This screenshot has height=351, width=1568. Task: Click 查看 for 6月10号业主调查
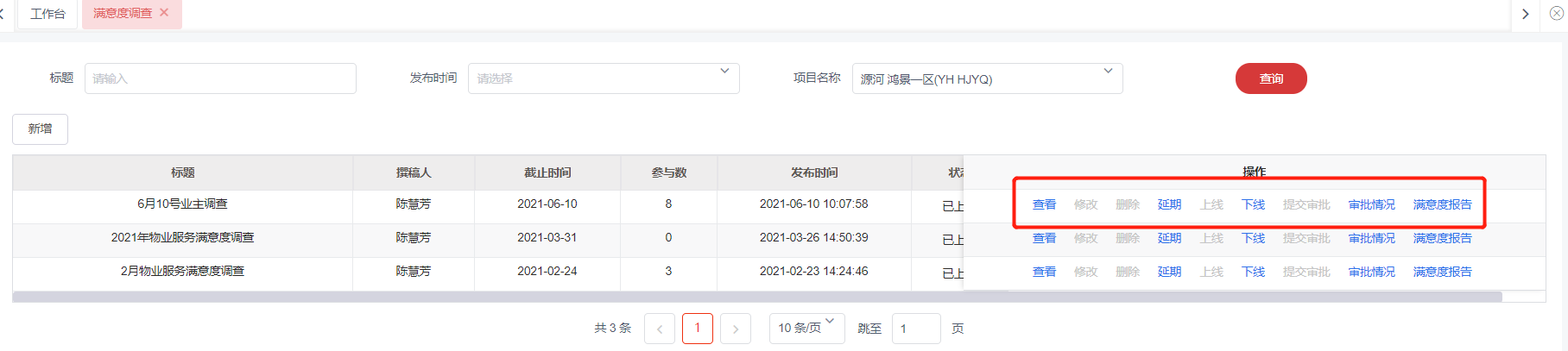tap(1044, 204)
